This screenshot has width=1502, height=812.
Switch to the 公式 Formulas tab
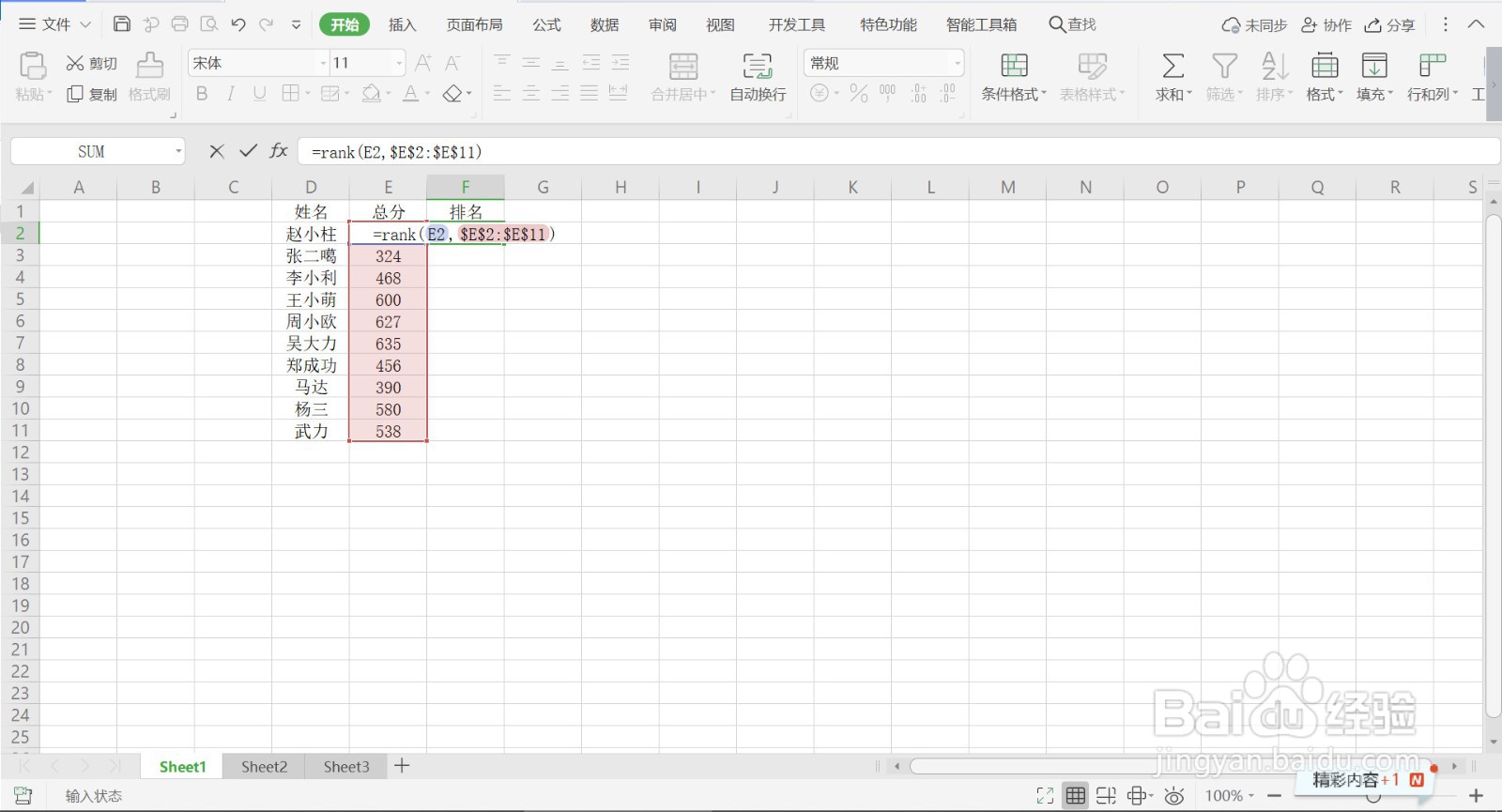pyautogui.click(x=547, y=24)
